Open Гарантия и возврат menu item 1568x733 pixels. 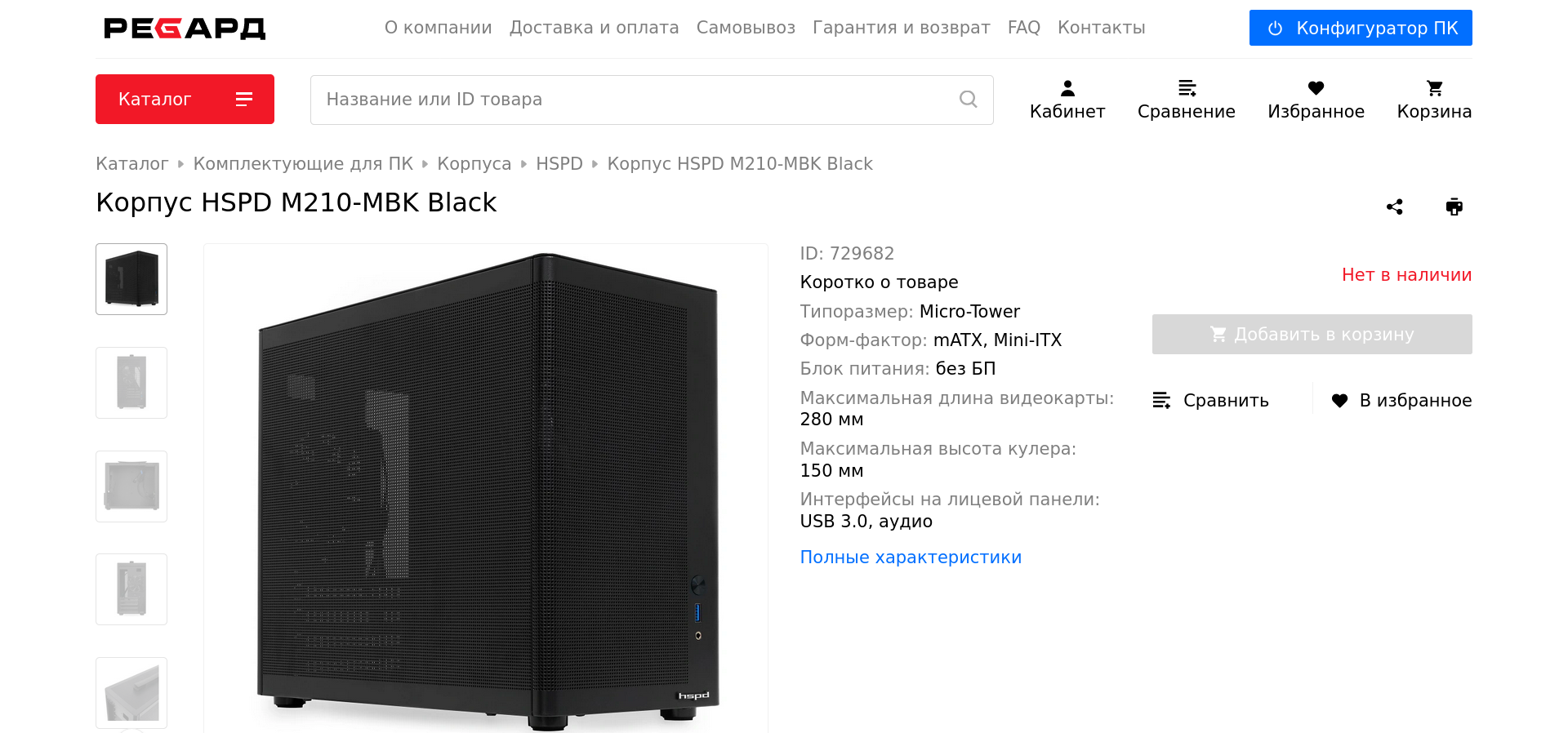tap(902, 28)
